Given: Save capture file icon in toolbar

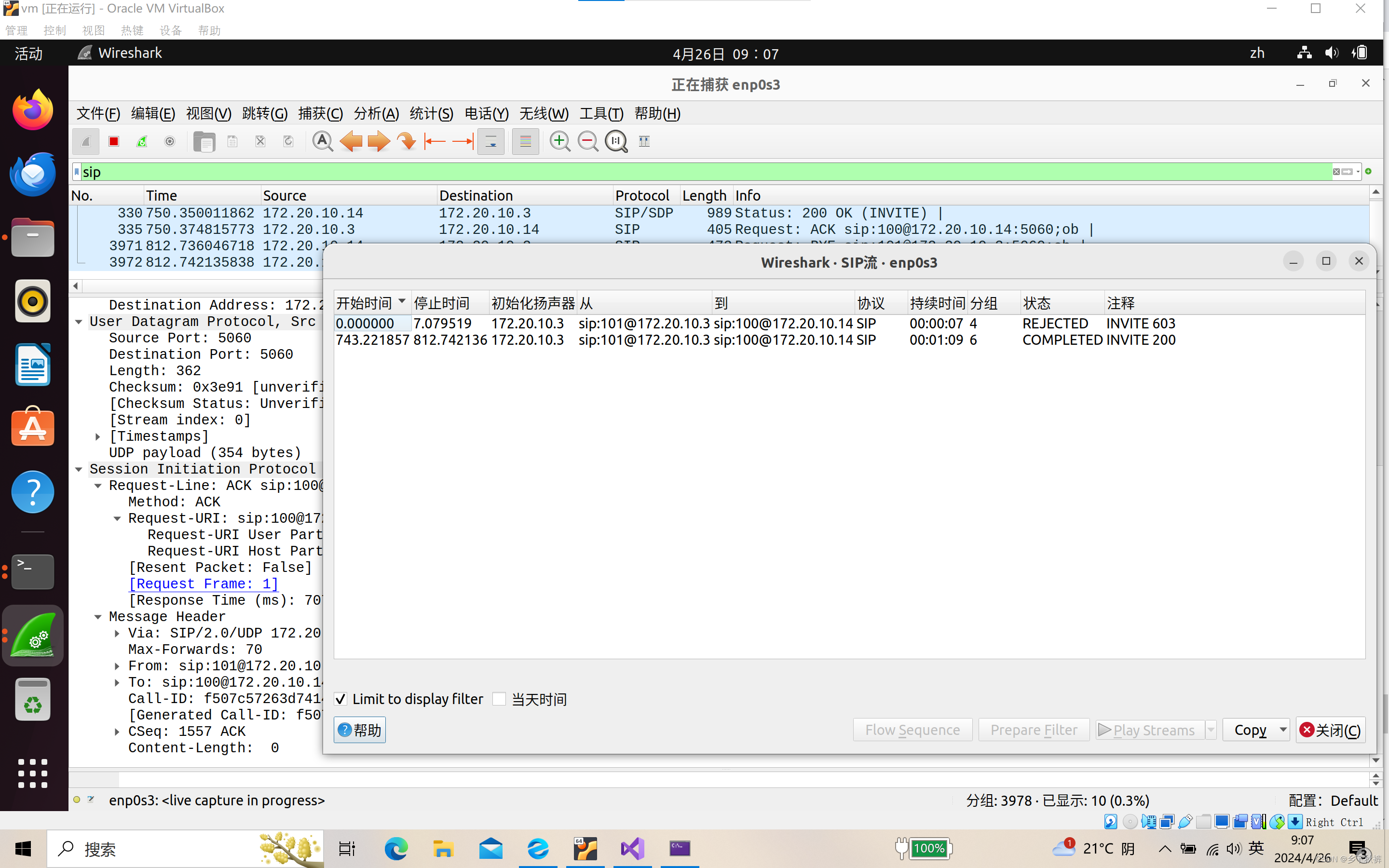Looking at the screenshot, I should [x=232, y=141].
